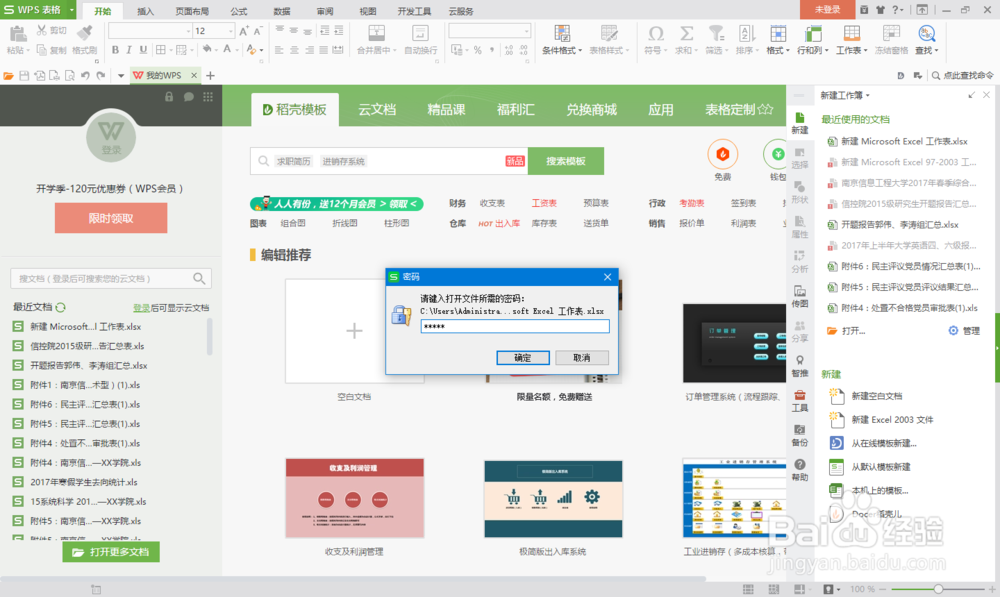
Task: Click the new tab plus button
Action: tap(210, 75)
